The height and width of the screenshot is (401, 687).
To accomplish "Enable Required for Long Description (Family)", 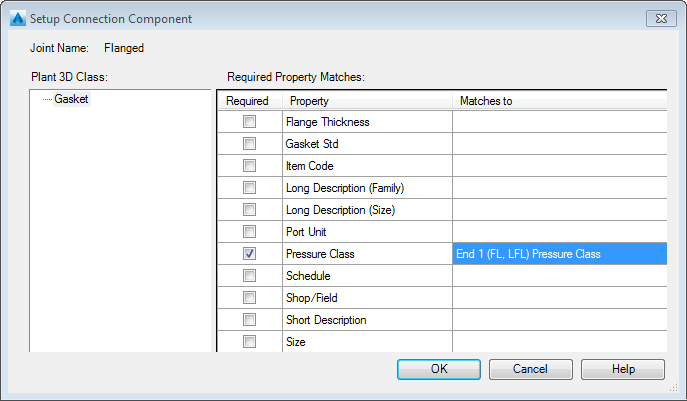I will (250, 188).
